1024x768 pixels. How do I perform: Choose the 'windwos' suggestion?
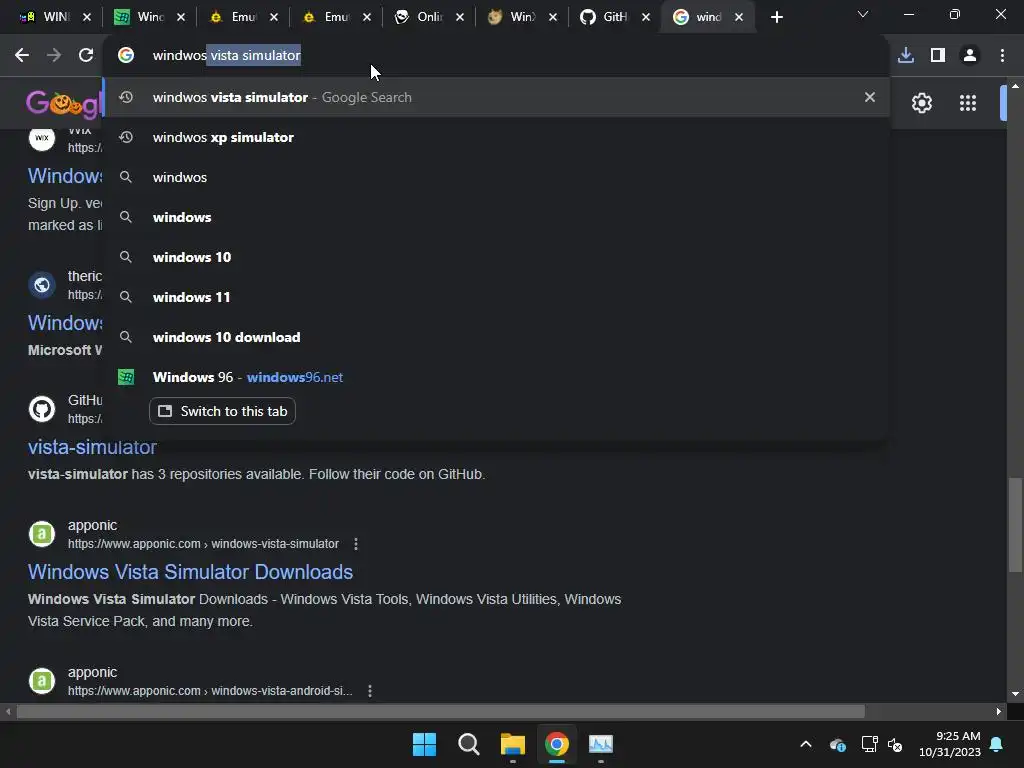496,177
